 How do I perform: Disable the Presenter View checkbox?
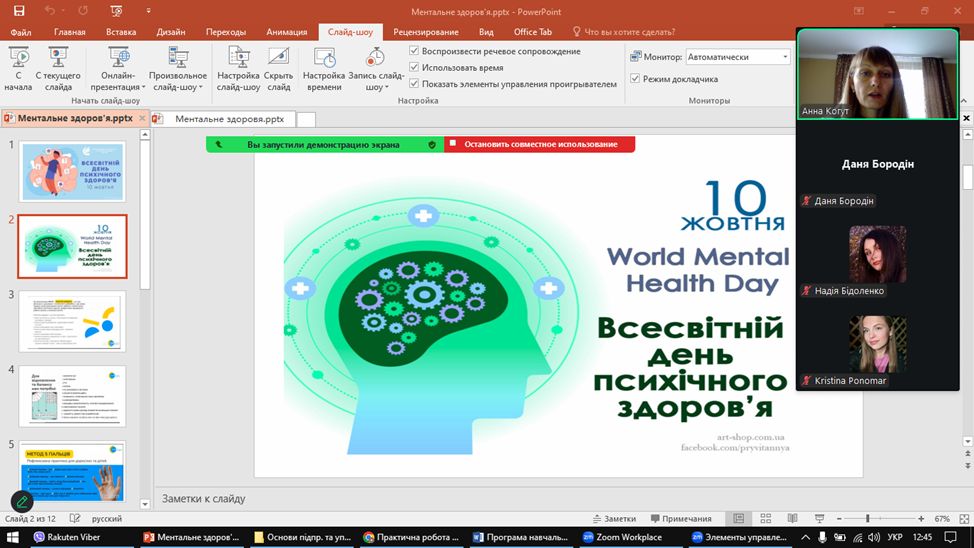635,79
